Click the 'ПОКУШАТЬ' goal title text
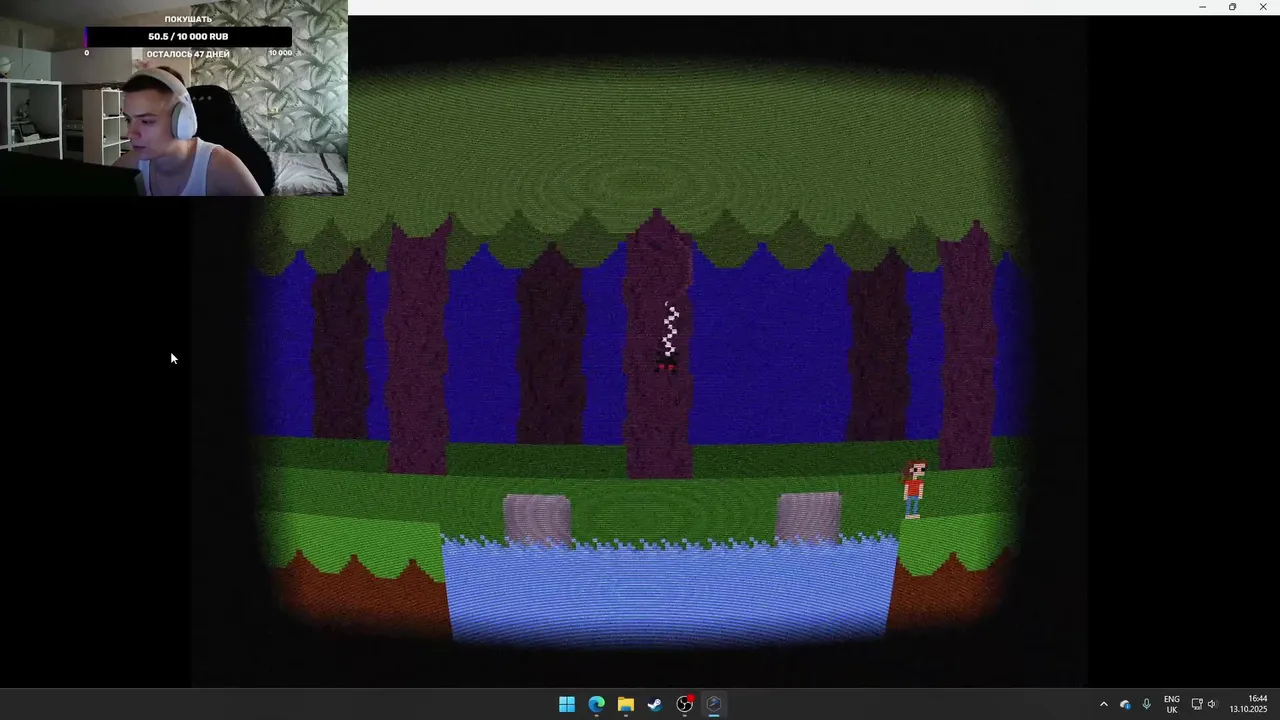This screenshot has width=1280, height=720. [188, 19]
